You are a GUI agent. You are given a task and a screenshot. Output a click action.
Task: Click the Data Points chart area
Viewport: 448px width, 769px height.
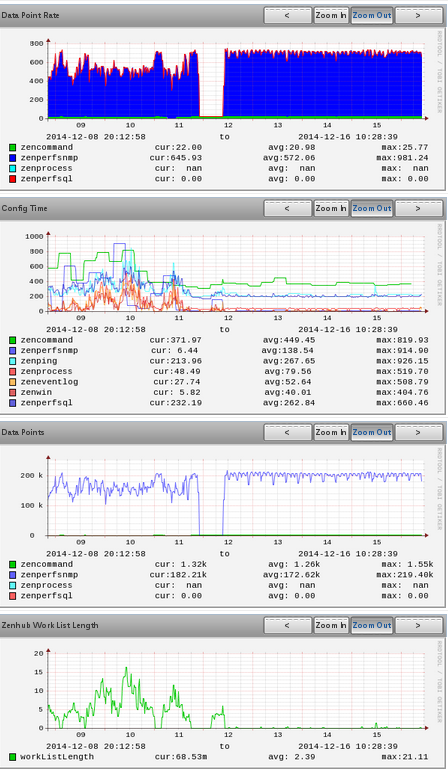236,496
